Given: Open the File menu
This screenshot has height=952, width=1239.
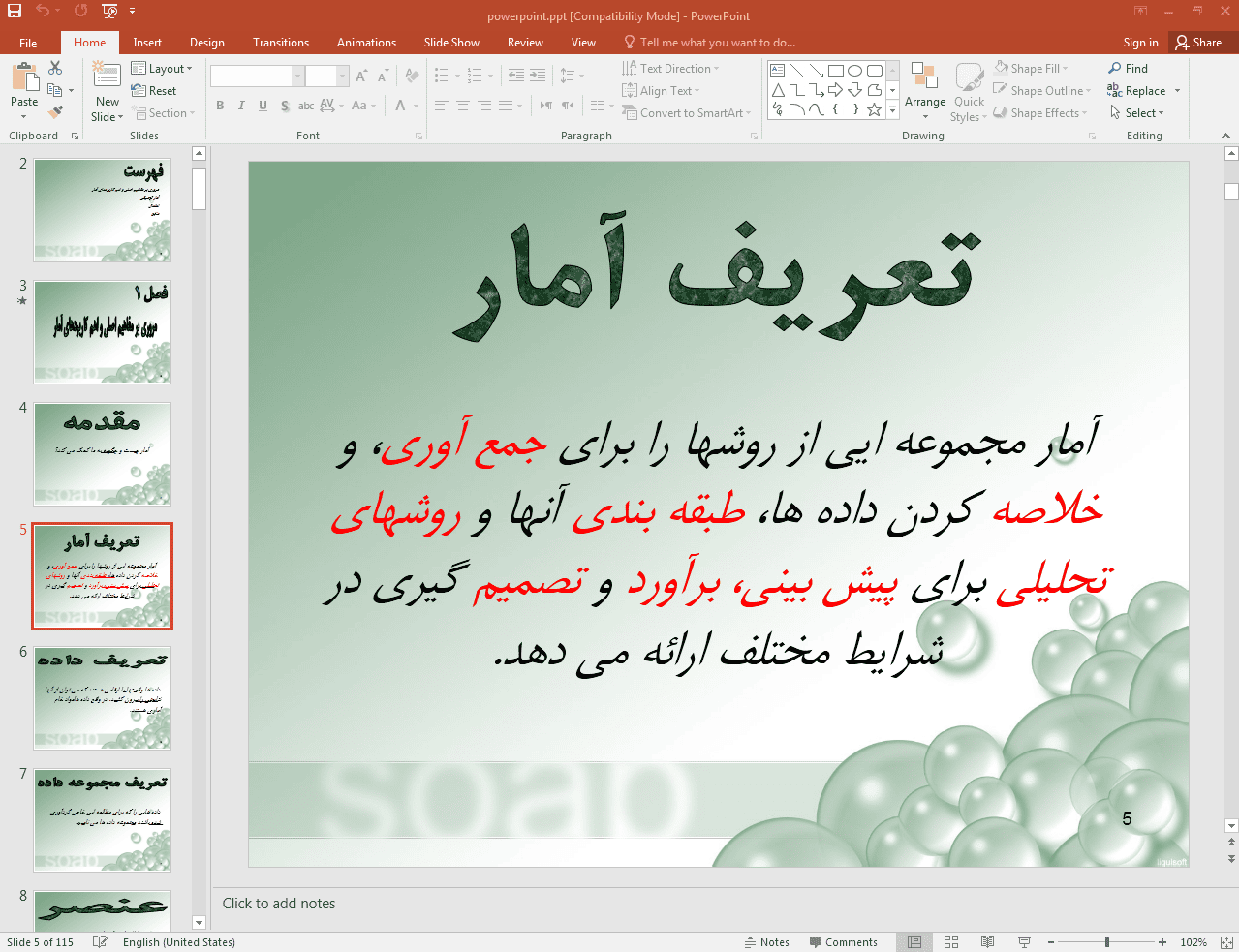Looking at the screenshot, I should coord(28,43).
